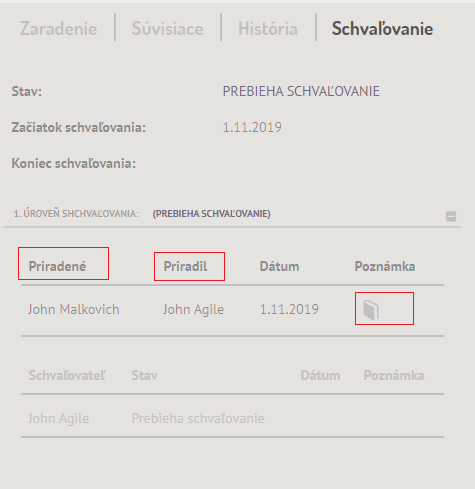Select John Agile in the approvers list
The height and width of the screenshot is (489, 475).
click(x=58, y=418)
